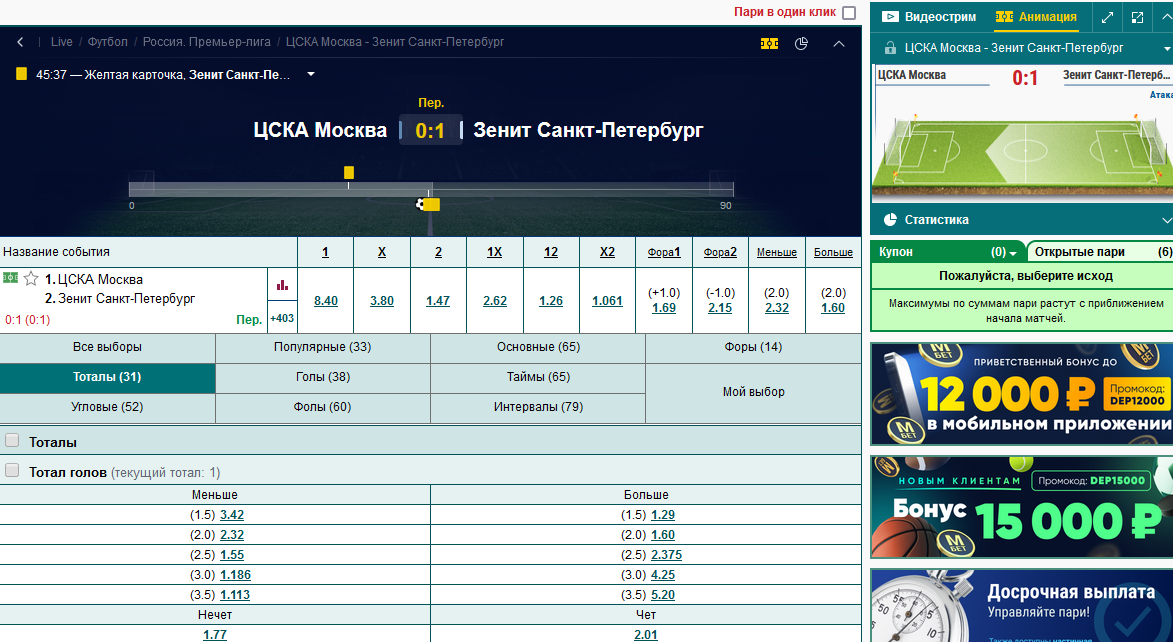Bet on draw odds 3.80

(382, 301)
